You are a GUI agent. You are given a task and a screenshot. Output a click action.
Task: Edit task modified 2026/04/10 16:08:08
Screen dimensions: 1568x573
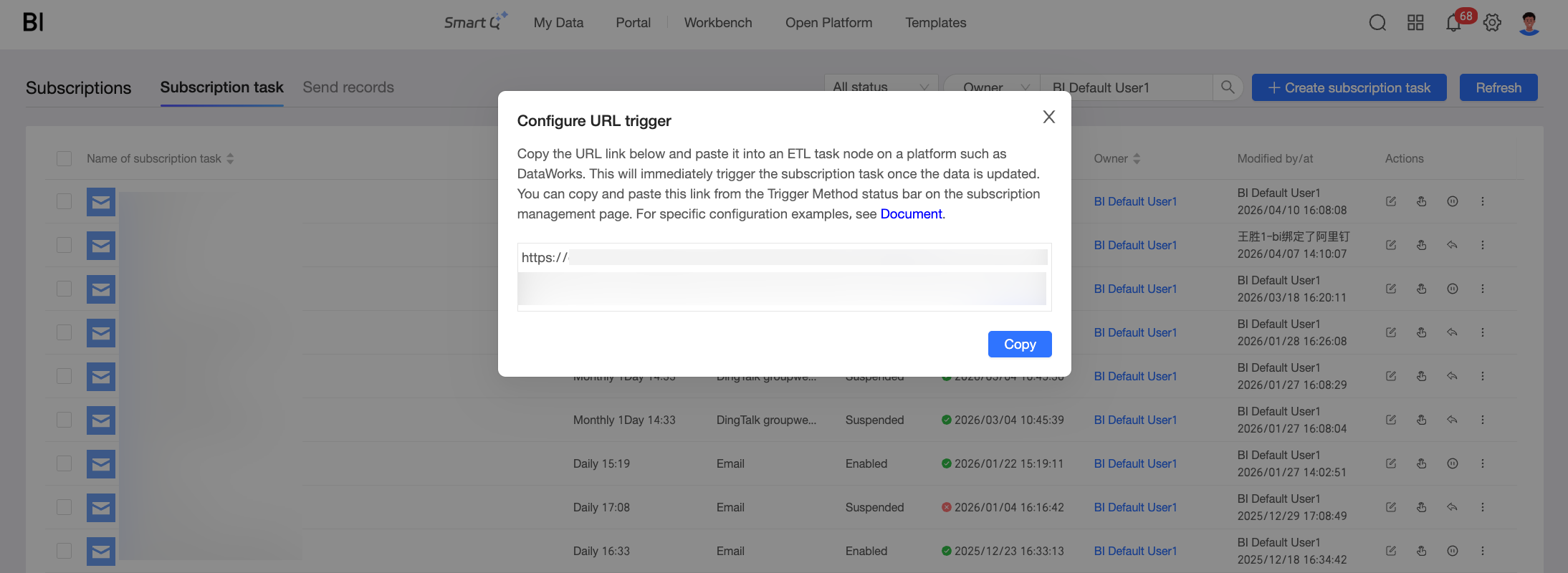pyautogui.click(x=1391, y=201)
